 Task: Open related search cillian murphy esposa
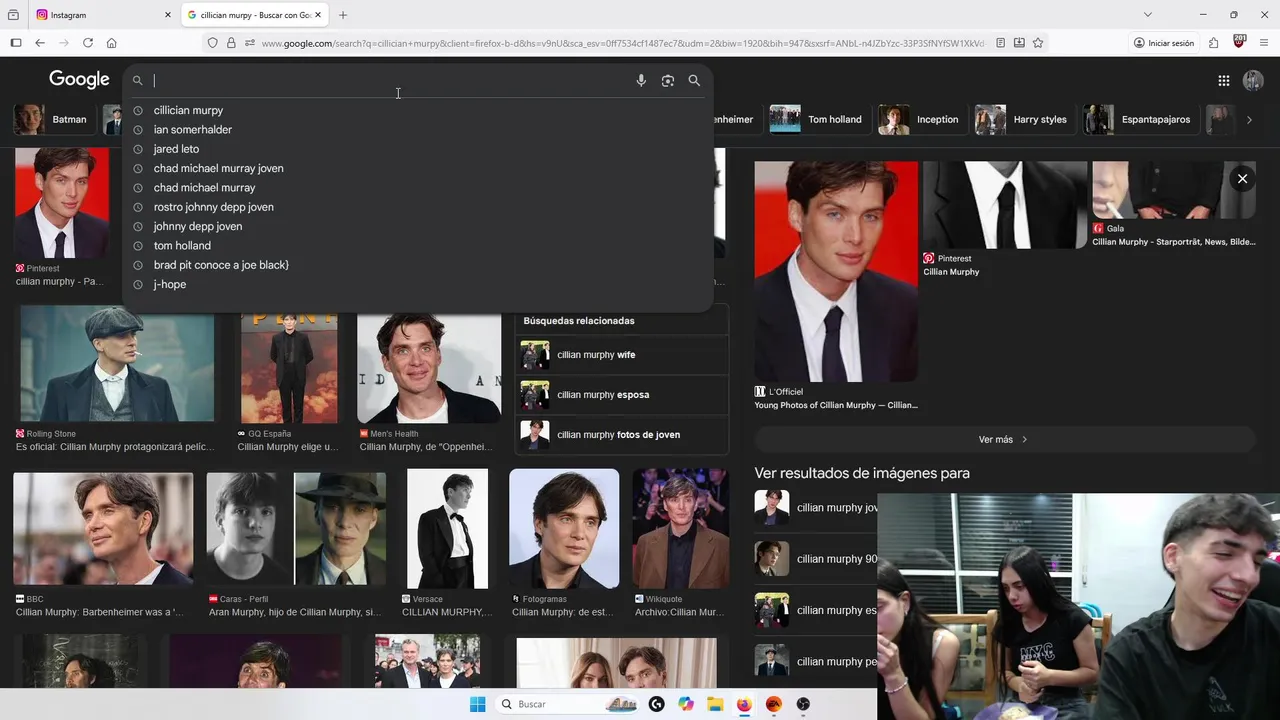pos(622,395)
